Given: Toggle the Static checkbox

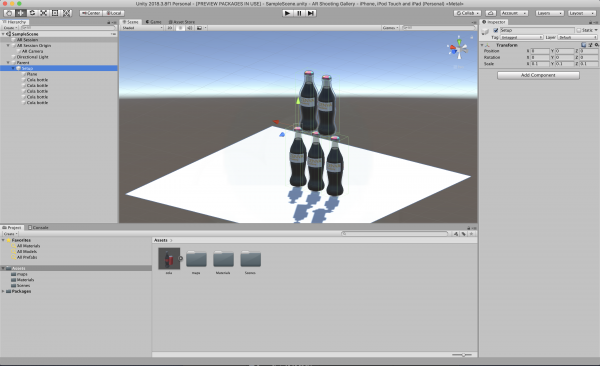Looking at the screenshot, I should 579,30.
